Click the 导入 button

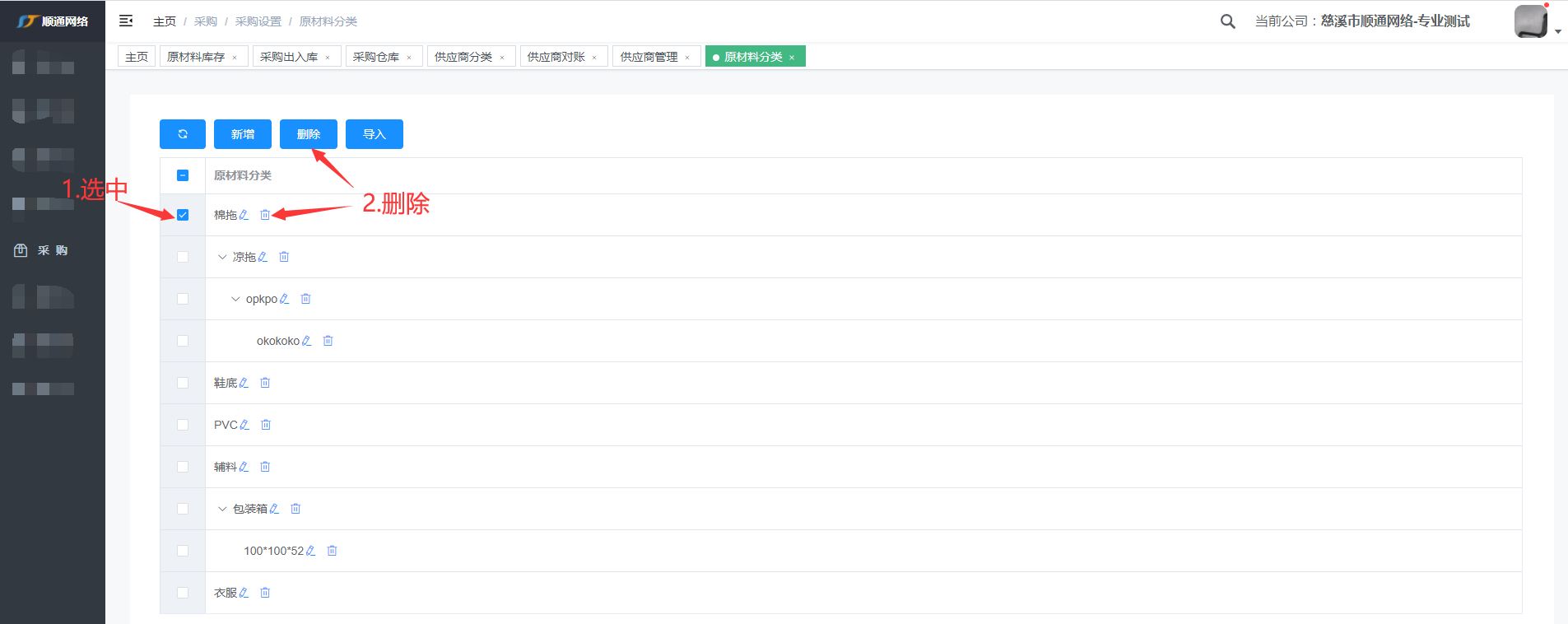tap(375, 134)
